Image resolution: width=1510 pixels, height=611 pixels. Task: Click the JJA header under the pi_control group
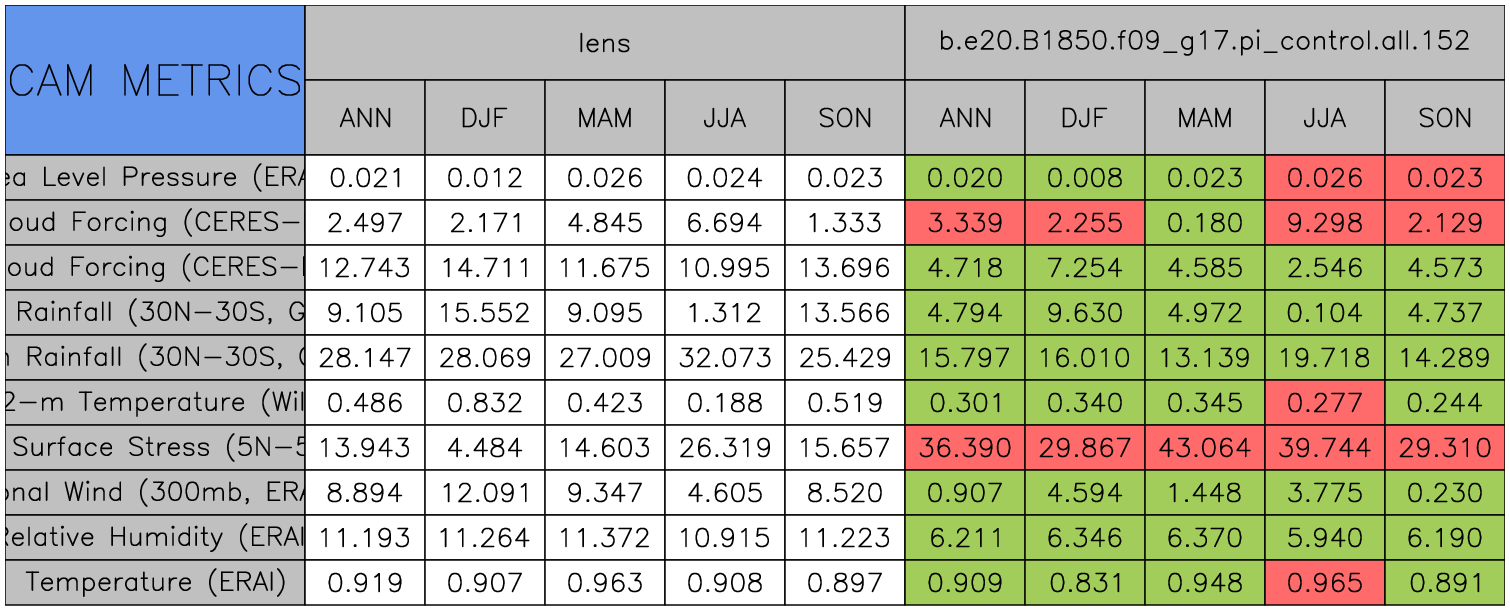(x=1324, y=118)
